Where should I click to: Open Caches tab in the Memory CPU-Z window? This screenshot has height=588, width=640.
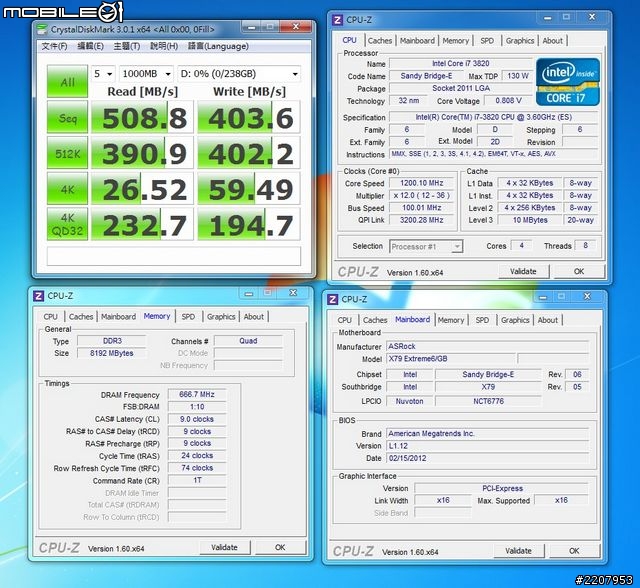pos(81,317)
